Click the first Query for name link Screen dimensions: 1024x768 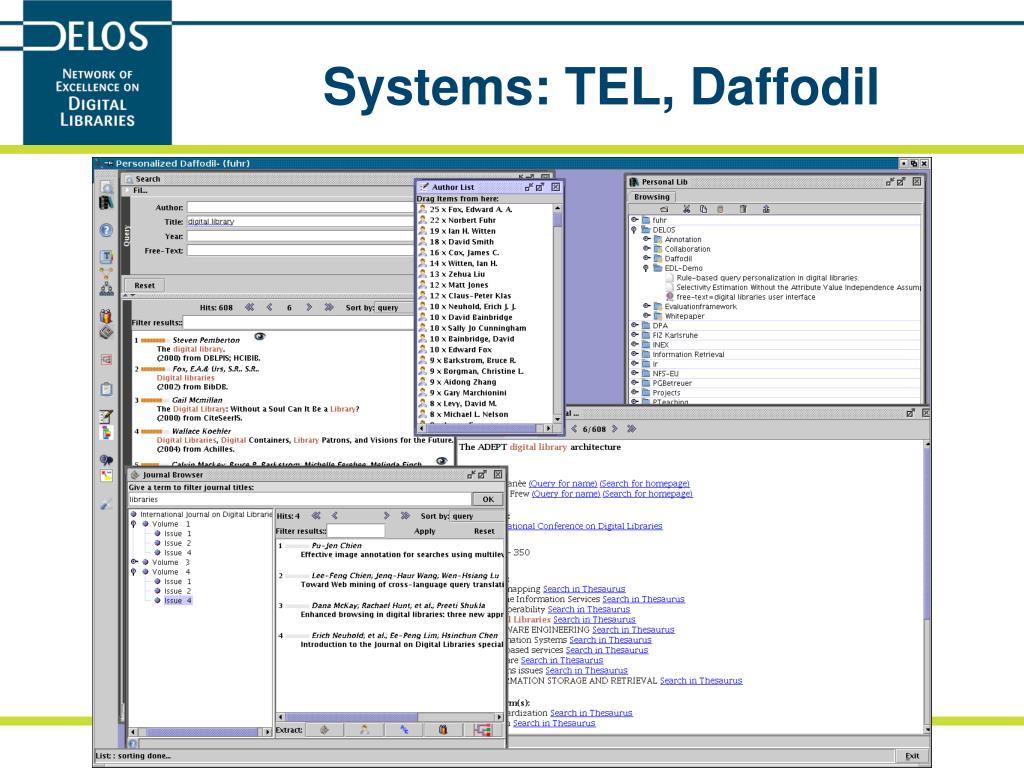pyautogui.click(x=562, y=483)
